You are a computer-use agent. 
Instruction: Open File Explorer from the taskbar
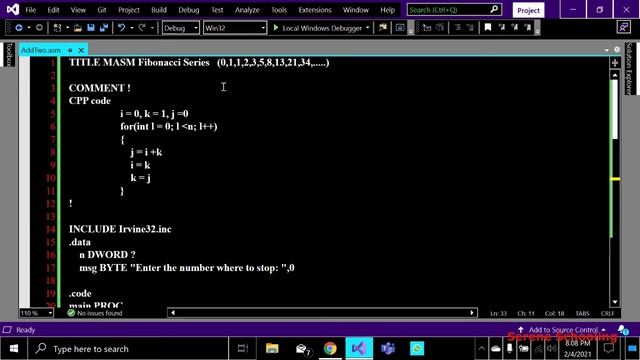coord(272,349)
